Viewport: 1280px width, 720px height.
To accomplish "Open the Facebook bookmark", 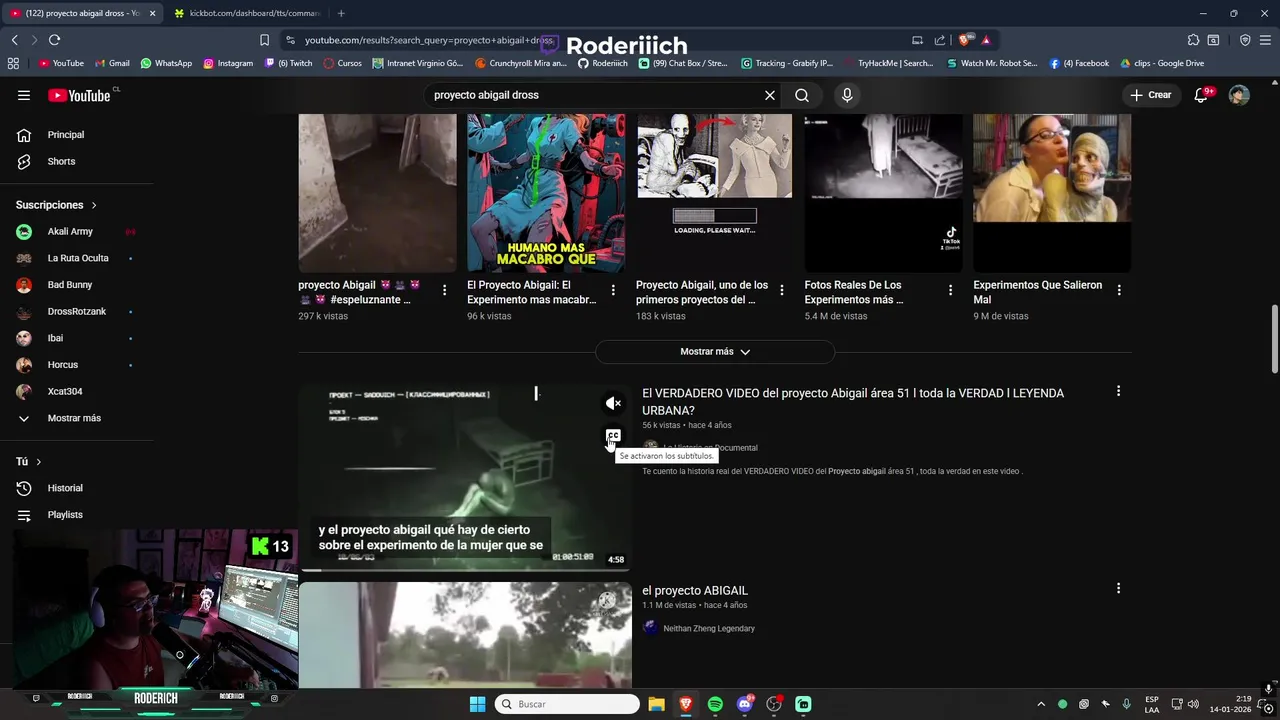I will 1079,63.
